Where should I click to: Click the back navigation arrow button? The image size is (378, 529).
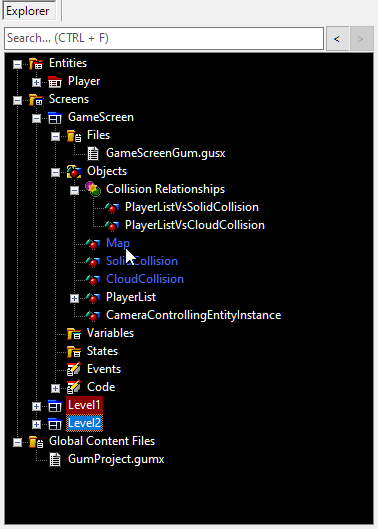tap(337, 39)
